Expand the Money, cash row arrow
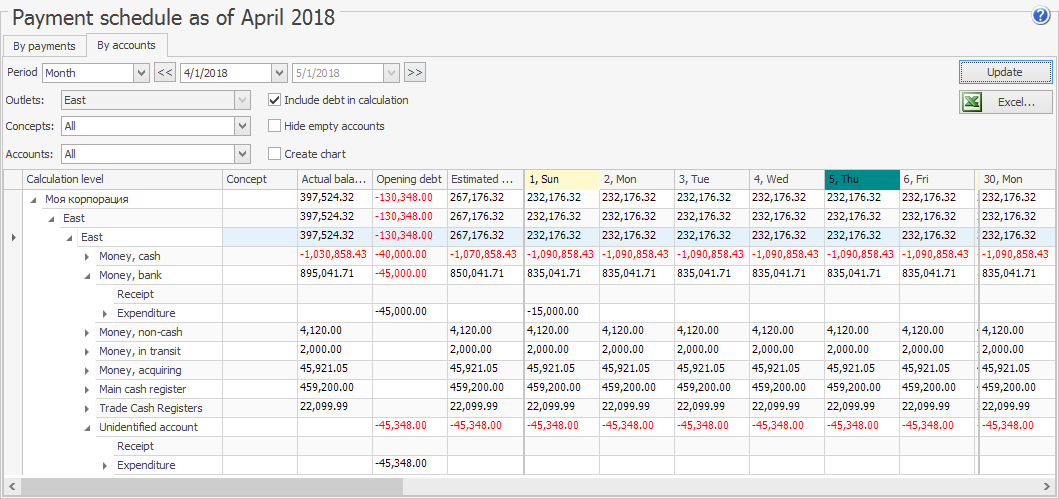The height and width of the screenshot is (499, 1059). pyautogui.click(x=87, y=257)
